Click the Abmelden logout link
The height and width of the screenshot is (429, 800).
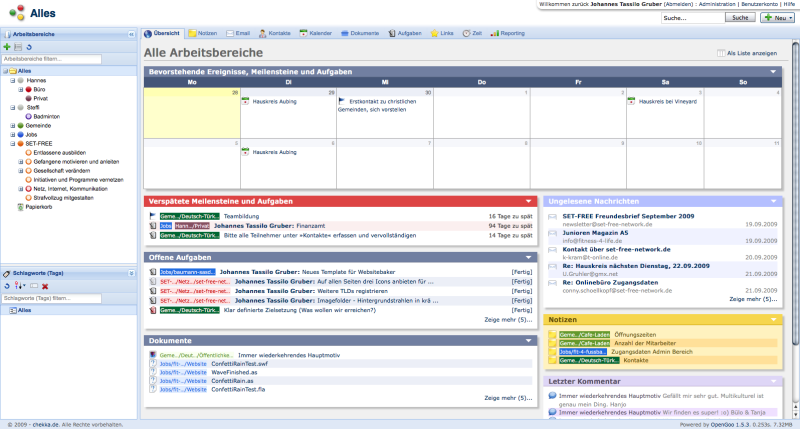point(676,4)
